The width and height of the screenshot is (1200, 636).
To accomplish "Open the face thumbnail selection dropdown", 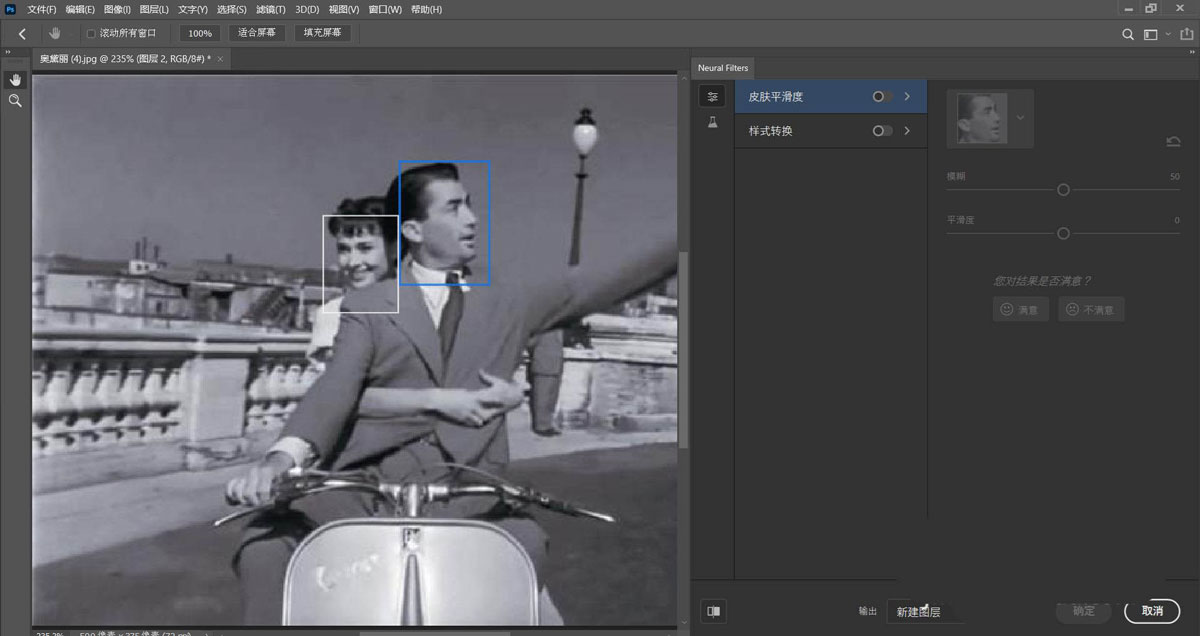I will click(1020, 117).
